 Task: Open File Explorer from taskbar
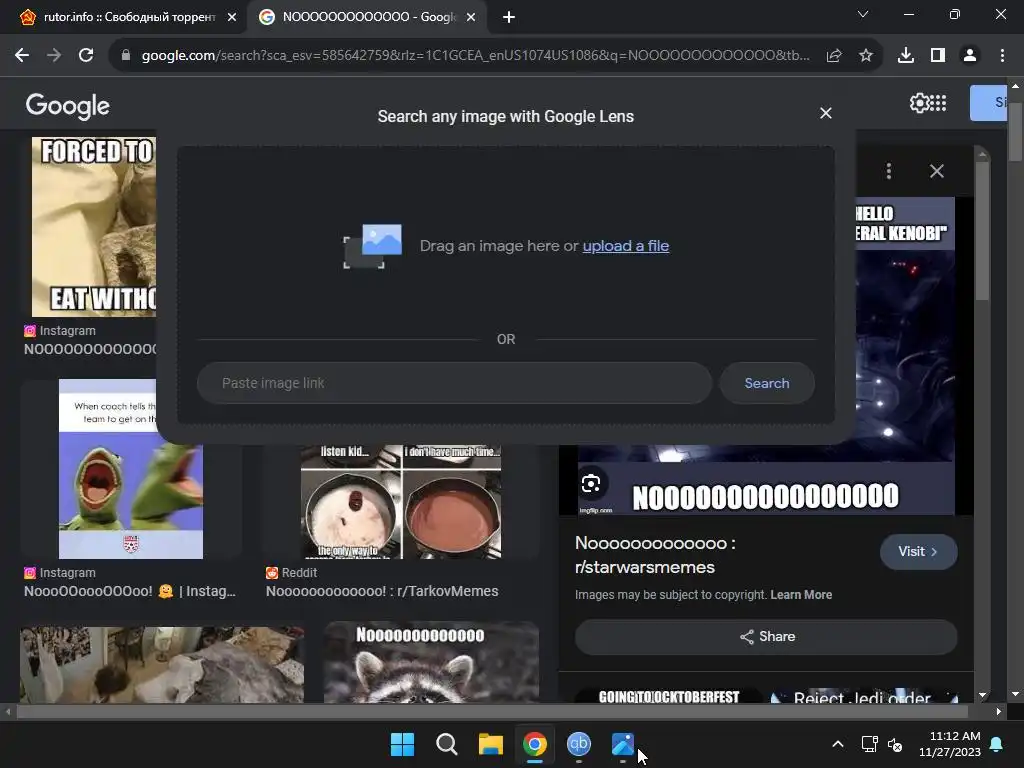coord(491,744)
